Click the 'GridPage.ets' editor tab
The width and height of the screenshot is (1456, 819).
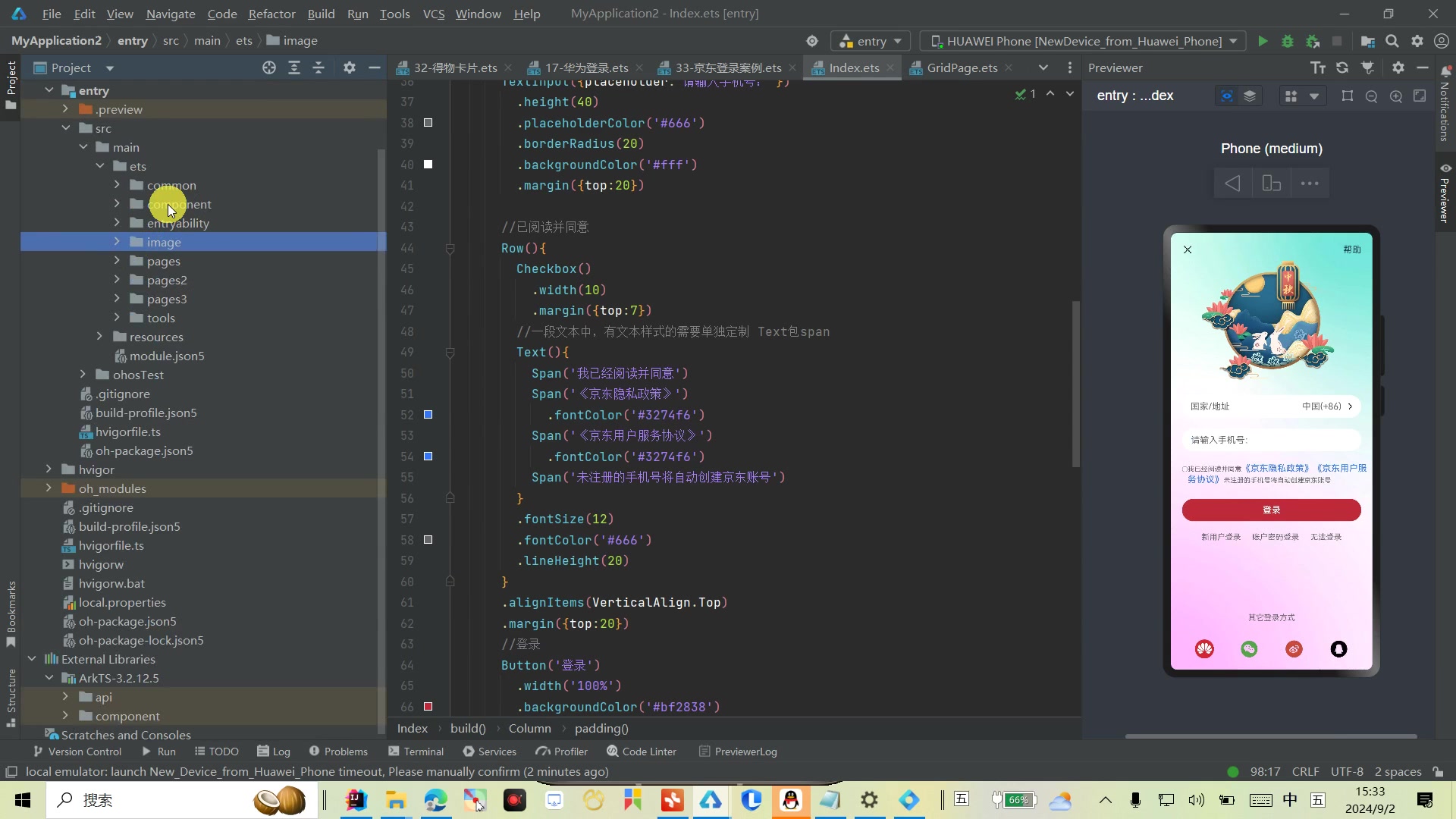[961, 67]
